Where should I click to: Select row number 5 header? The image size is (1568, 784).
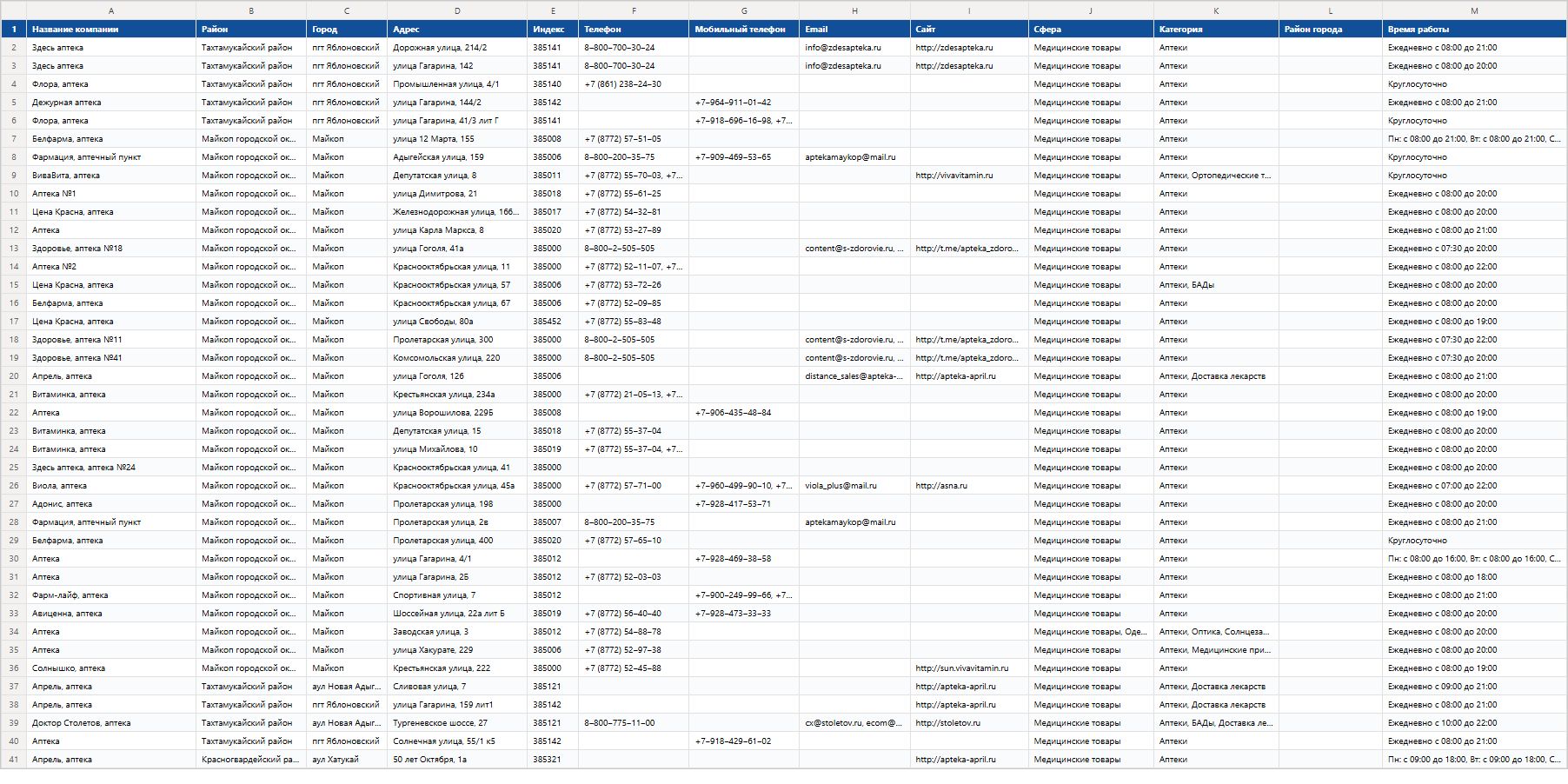coord(14,102)
